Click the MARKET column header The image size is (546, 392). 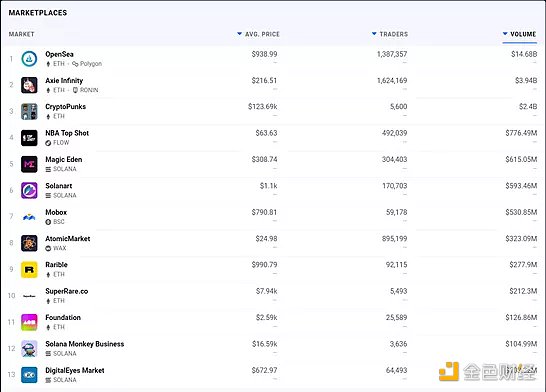(x=22, y=34)
